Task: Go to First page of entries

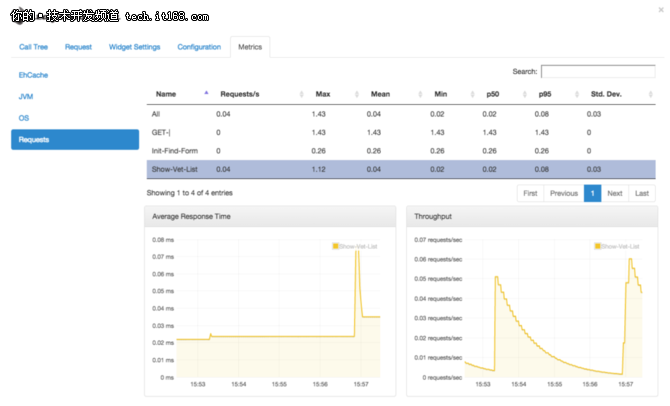Action: [x=530, y=193]
